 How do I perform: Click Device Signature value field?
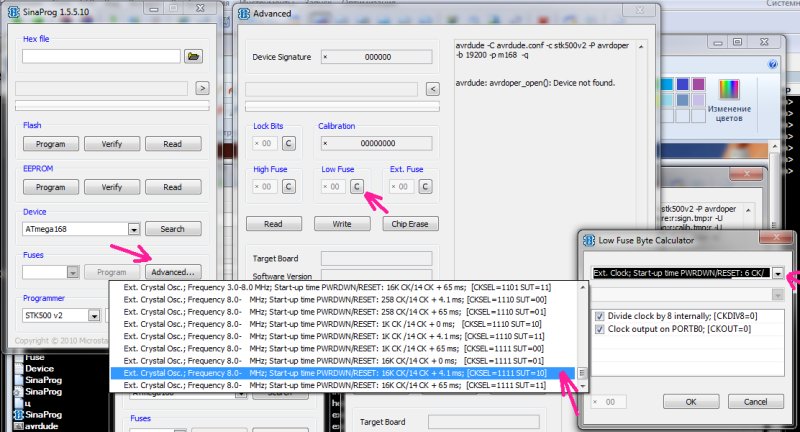click(x=377, y=57)
